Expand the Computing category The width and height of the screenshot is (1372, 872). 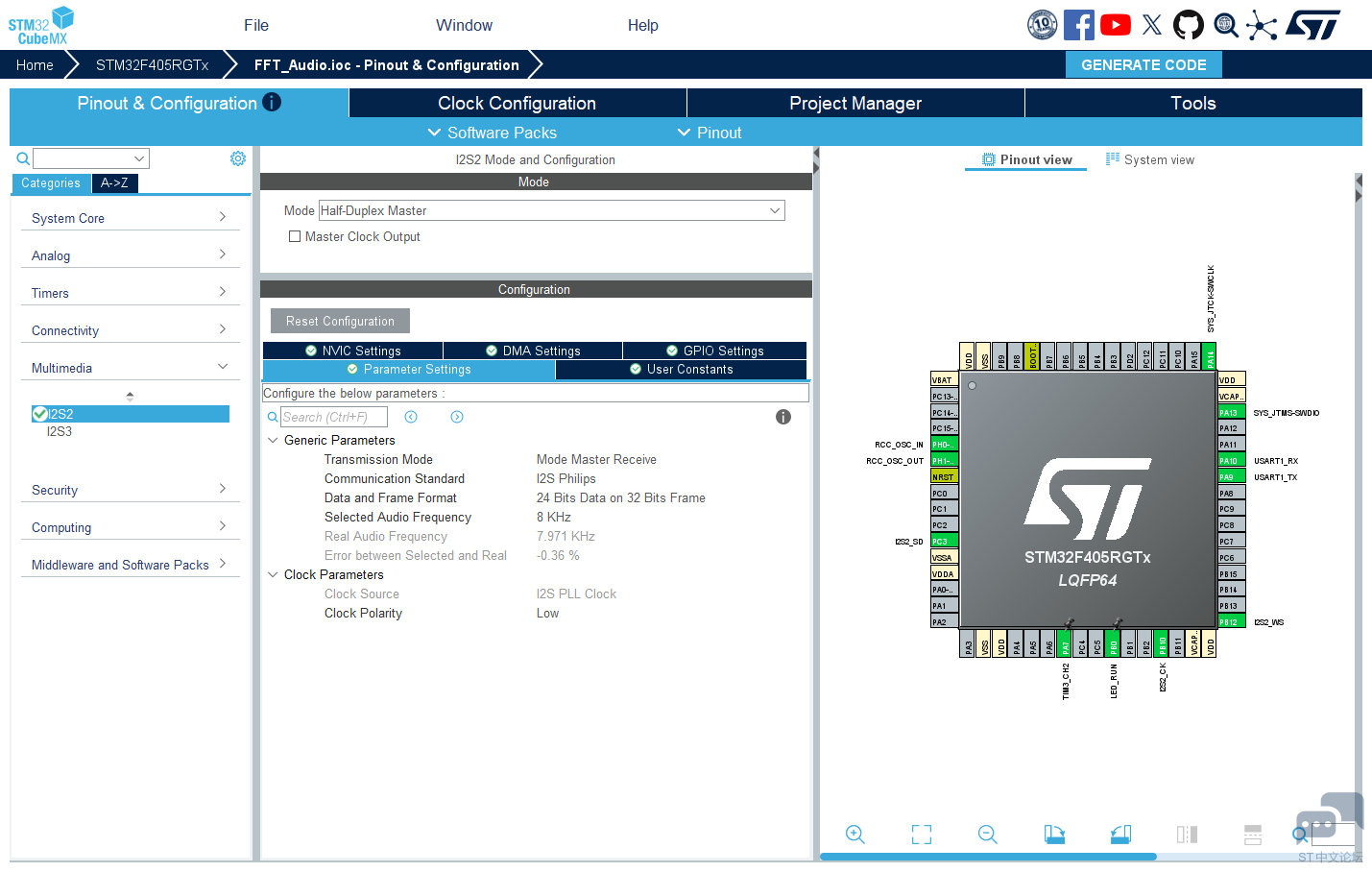pos(130,527)
